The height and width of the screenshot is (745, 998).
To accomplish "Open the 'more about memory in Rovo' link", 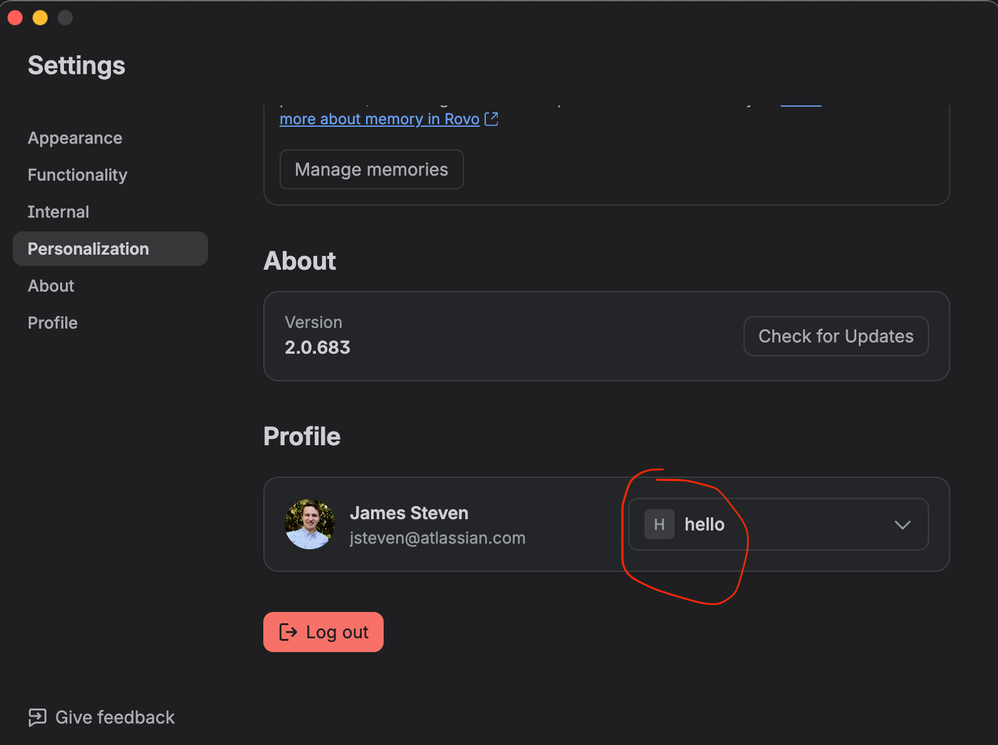I will pyautogui.click(x=379, y=119).
